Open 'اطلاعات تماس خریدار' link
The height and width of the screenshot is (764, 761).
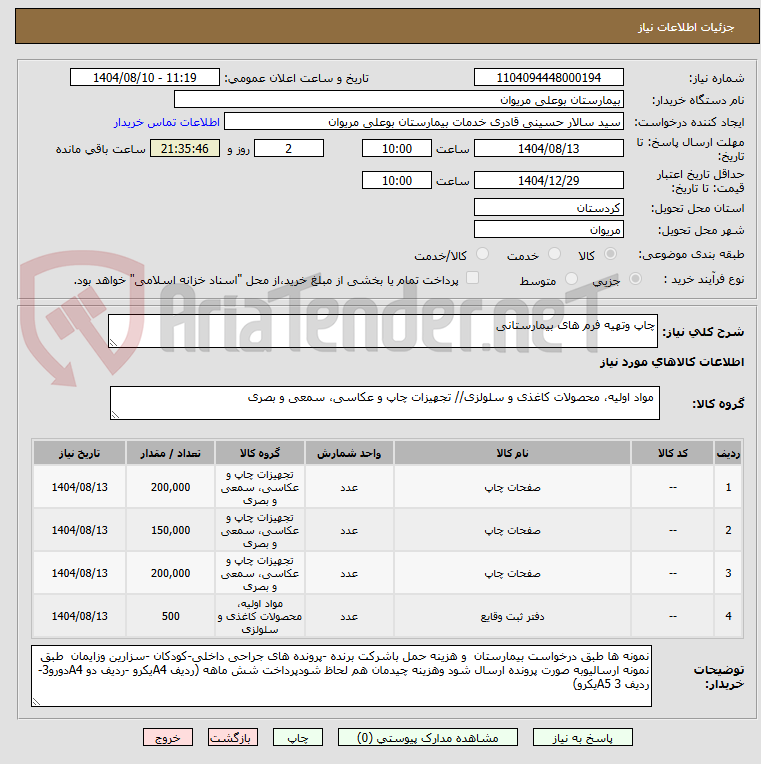[x=167, y=122]
